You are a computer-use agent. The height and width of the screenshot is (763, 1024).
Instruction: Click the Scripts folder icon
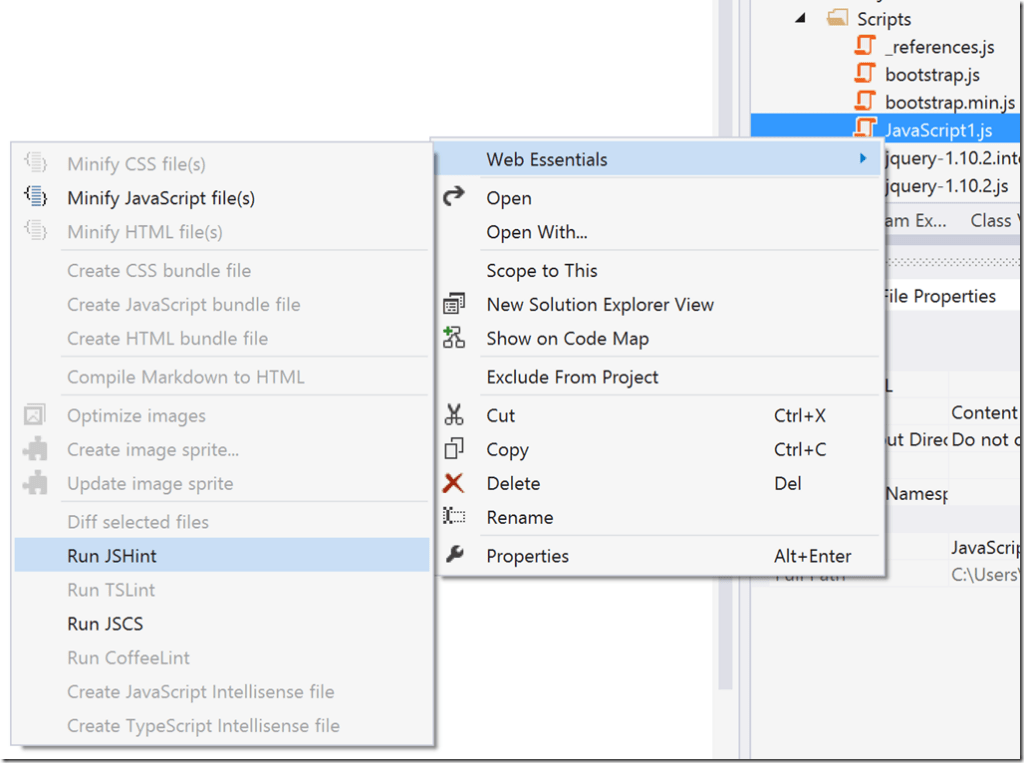coord(838,18)
